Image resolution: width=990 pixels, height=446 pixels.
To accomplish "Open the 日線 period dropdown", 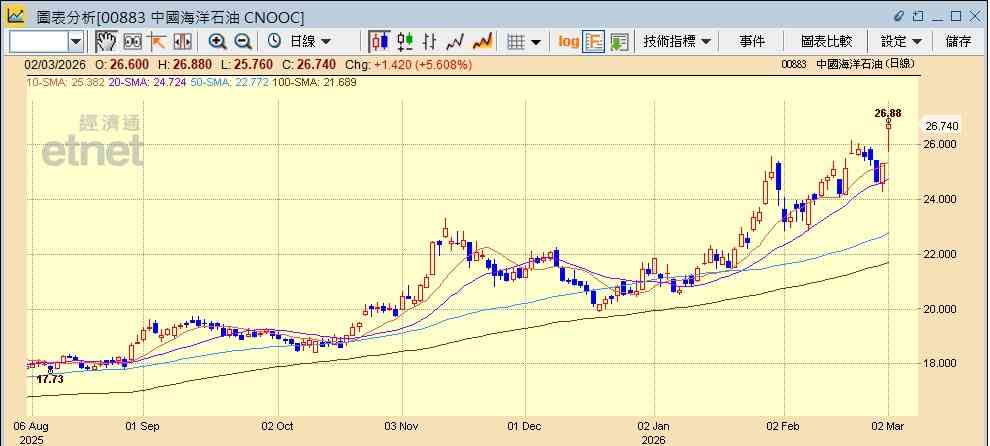I will click(309, 42).
